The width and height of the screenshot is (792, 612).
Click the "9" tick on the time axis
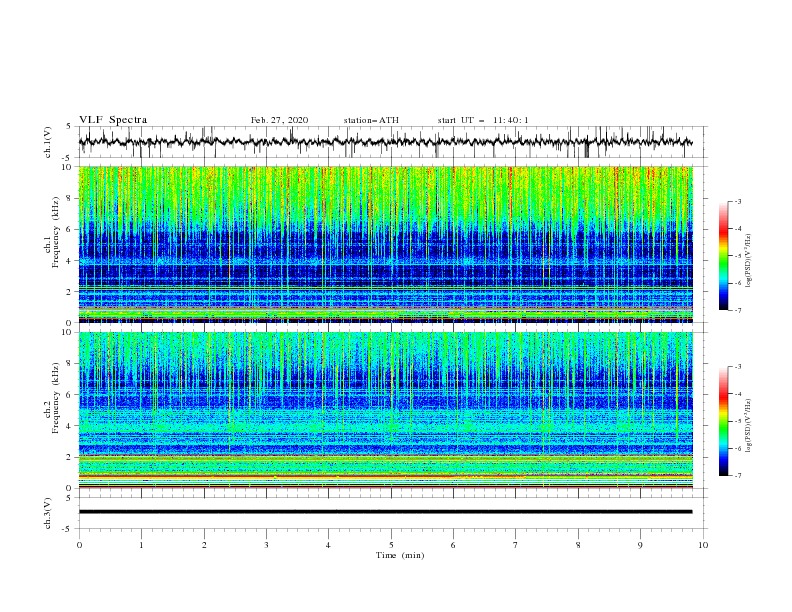click(640, 545)
